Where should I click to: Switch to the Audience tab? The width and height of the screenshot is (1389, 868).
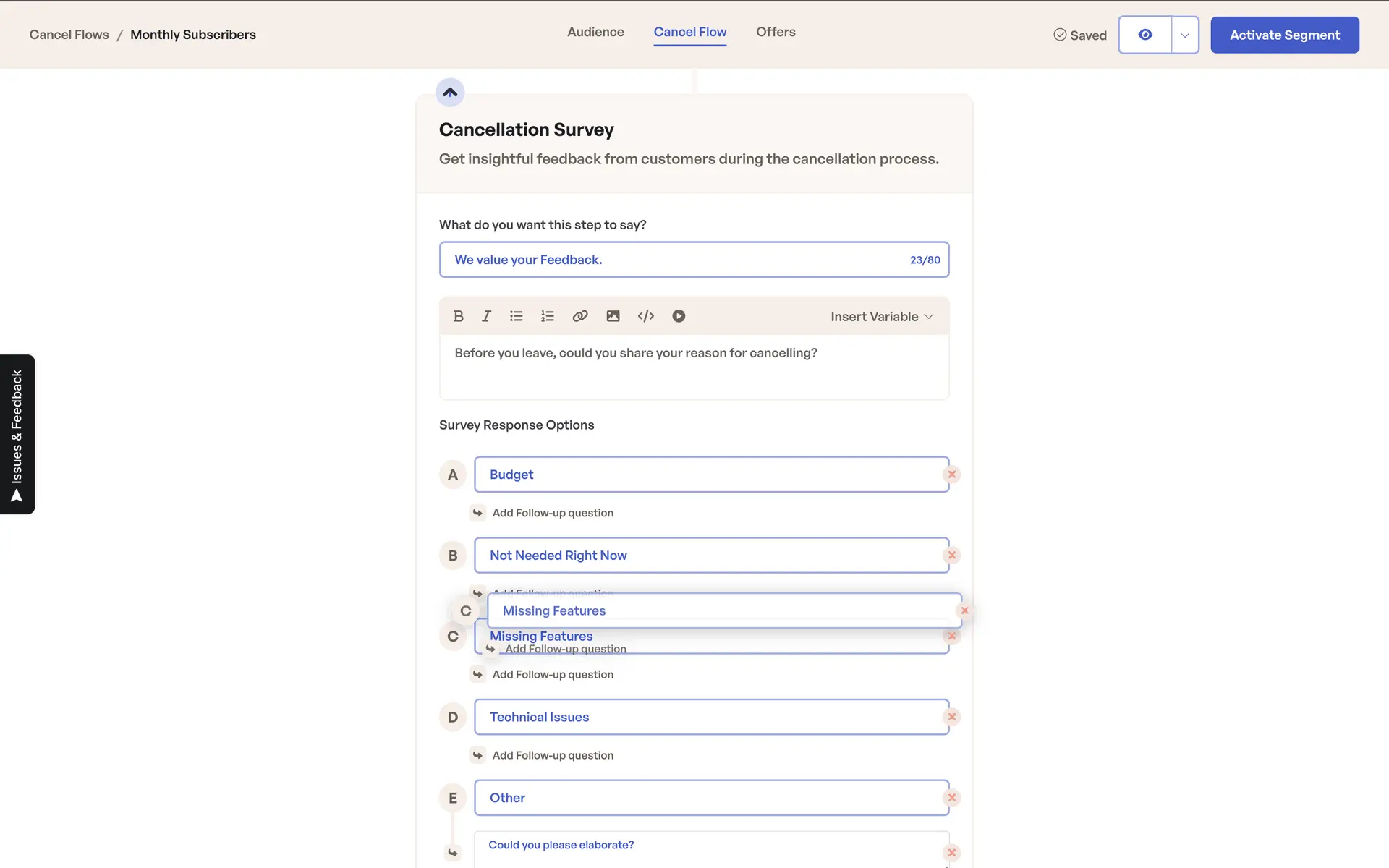pos(595,32)
